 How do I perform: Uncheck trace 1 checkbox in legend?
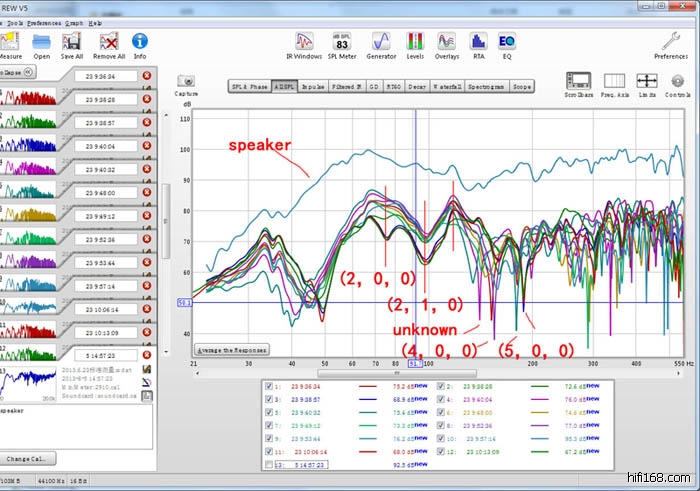270,385
